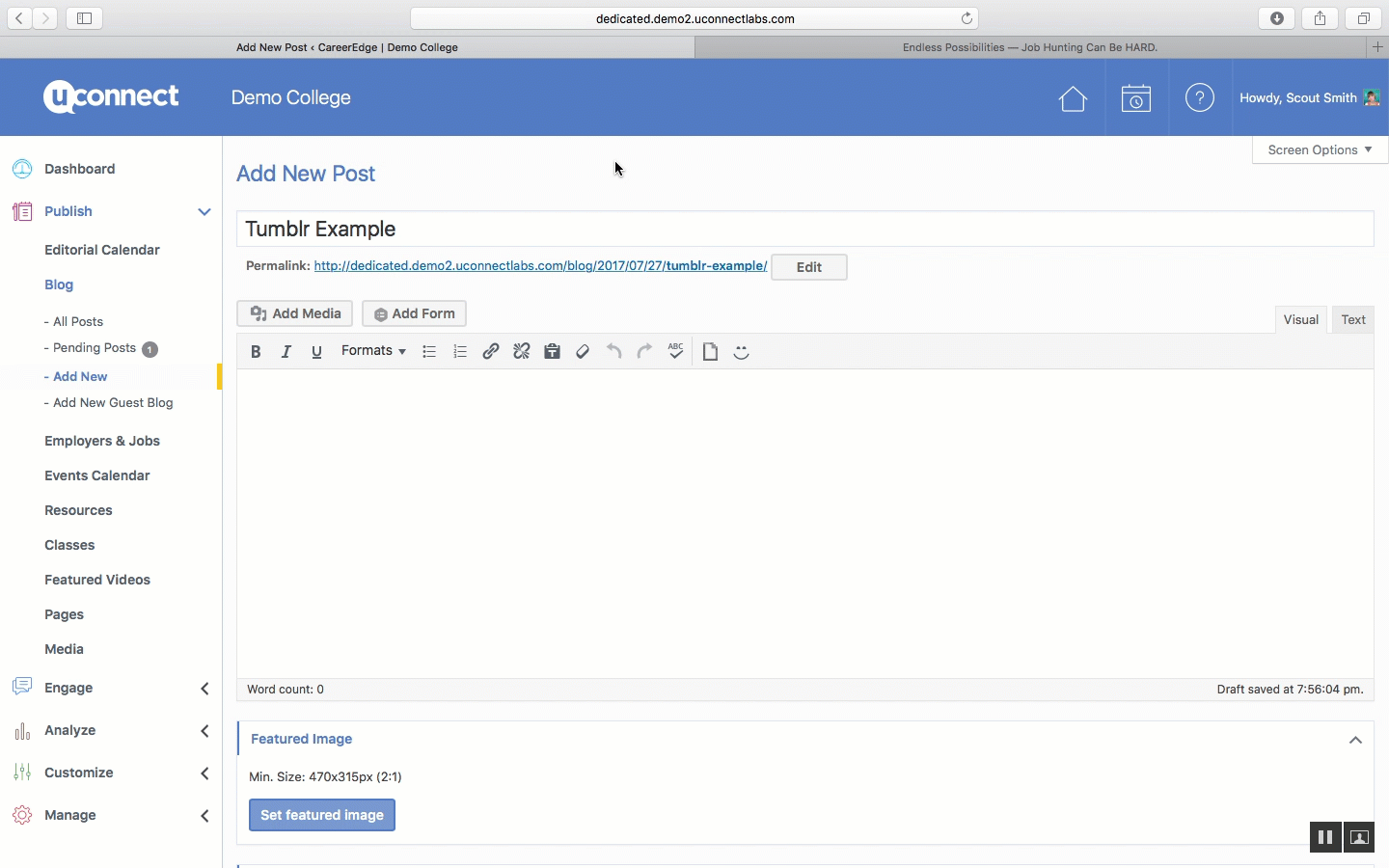The height and width of the screenshot is (868, 1389).
Task: Open the Editorial Calendar menu item
Action: [102, 250]
